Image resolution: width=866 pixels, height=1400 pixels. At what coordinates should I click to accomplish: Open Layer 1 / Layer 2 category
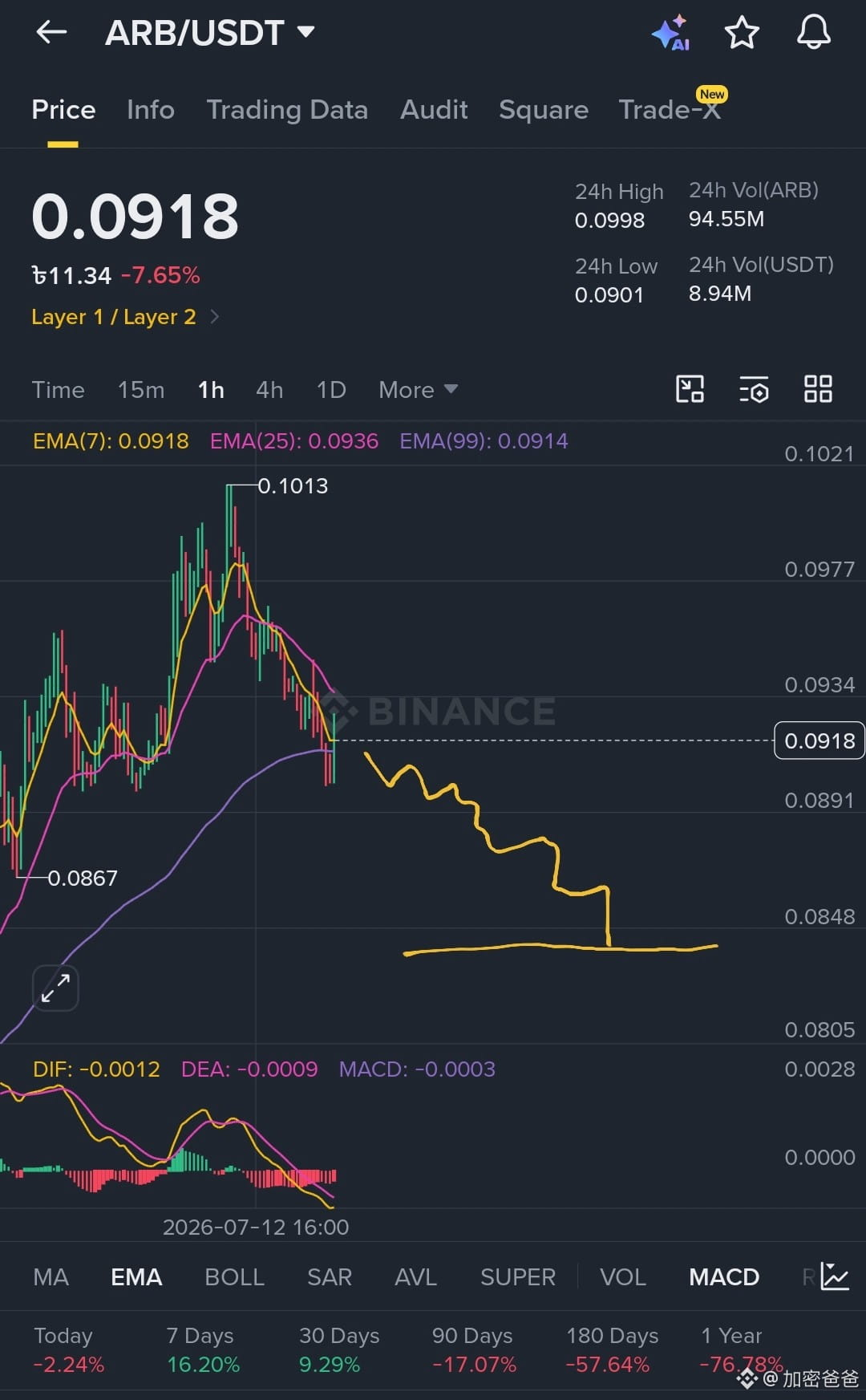(125, 317)
